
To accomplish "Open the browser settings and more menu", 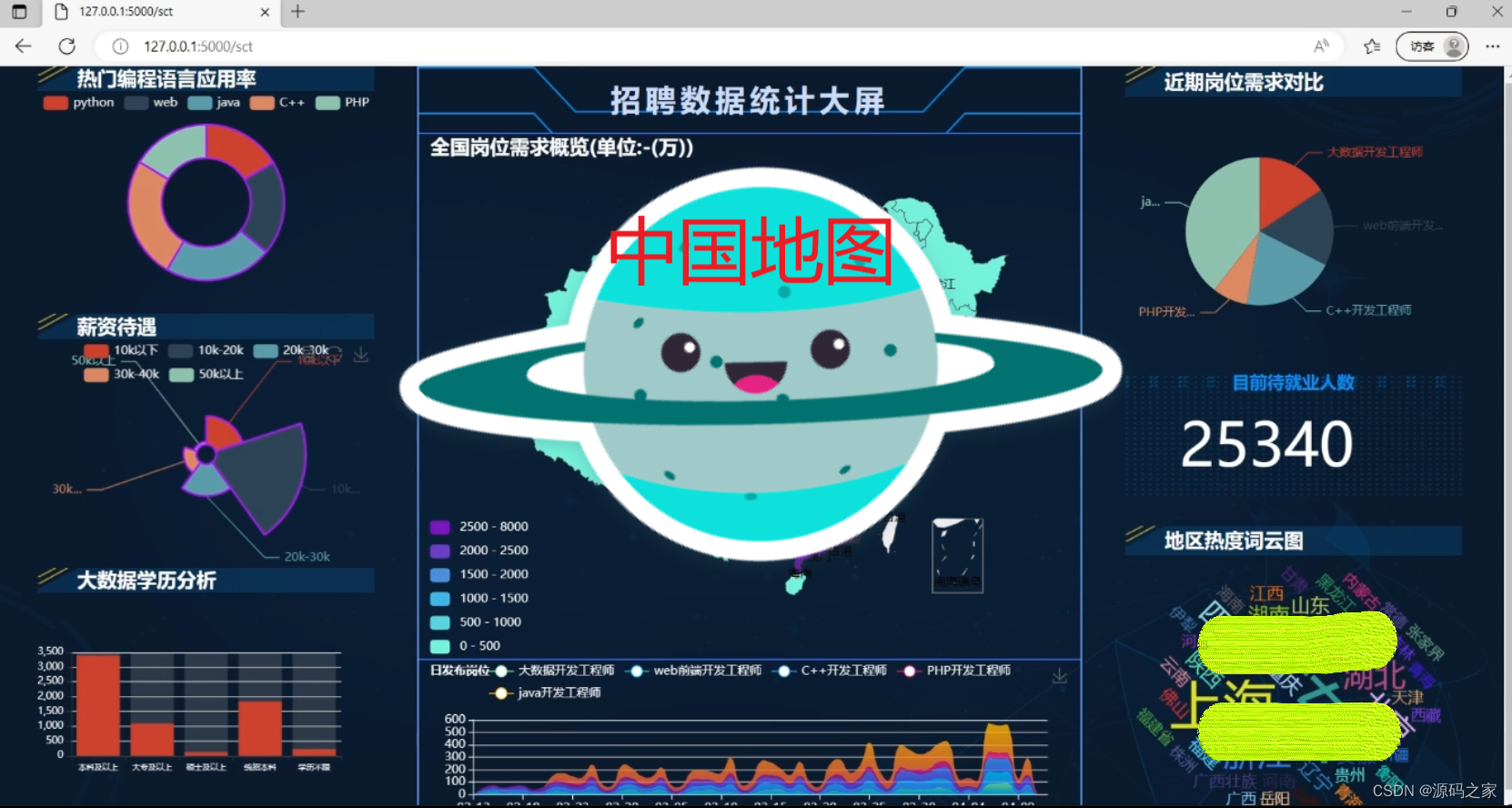I will click(x=1492, y=46).
